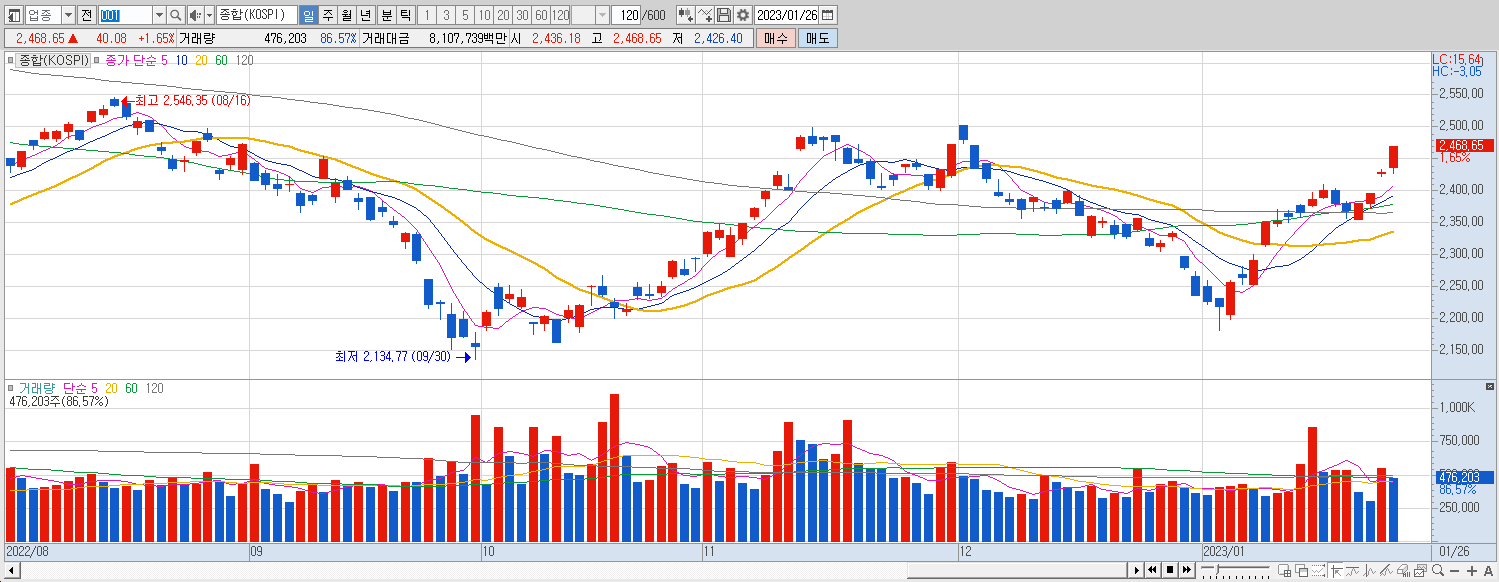This screenshot has height=582, width=1499.
Task: Click the date field 2023/01/26
Action: (788, 15)
